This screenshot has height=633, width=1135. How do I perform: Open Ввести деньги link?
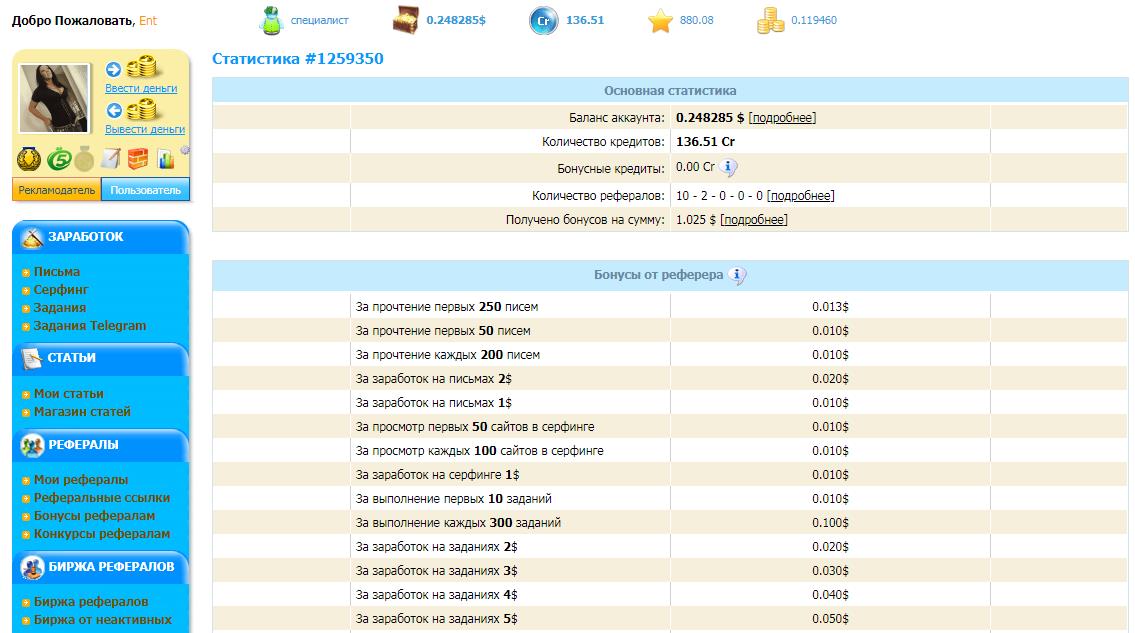[141, 88]
